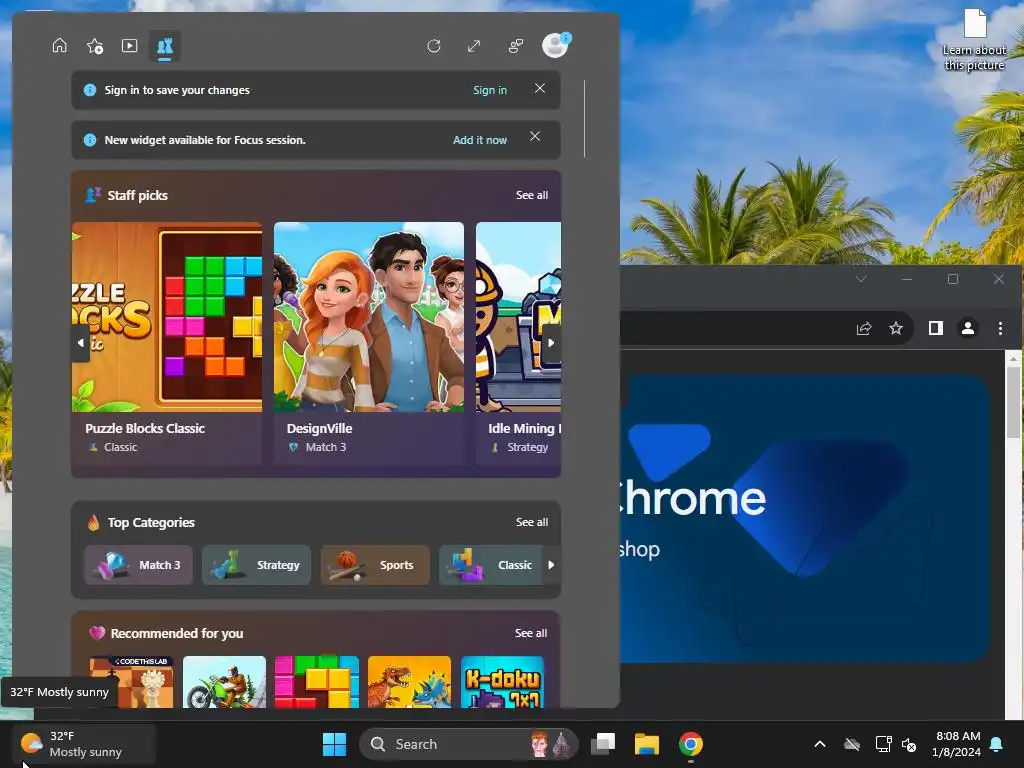Open notifications bell icon
Screen dimensions: 1024x768
point(997,744)
